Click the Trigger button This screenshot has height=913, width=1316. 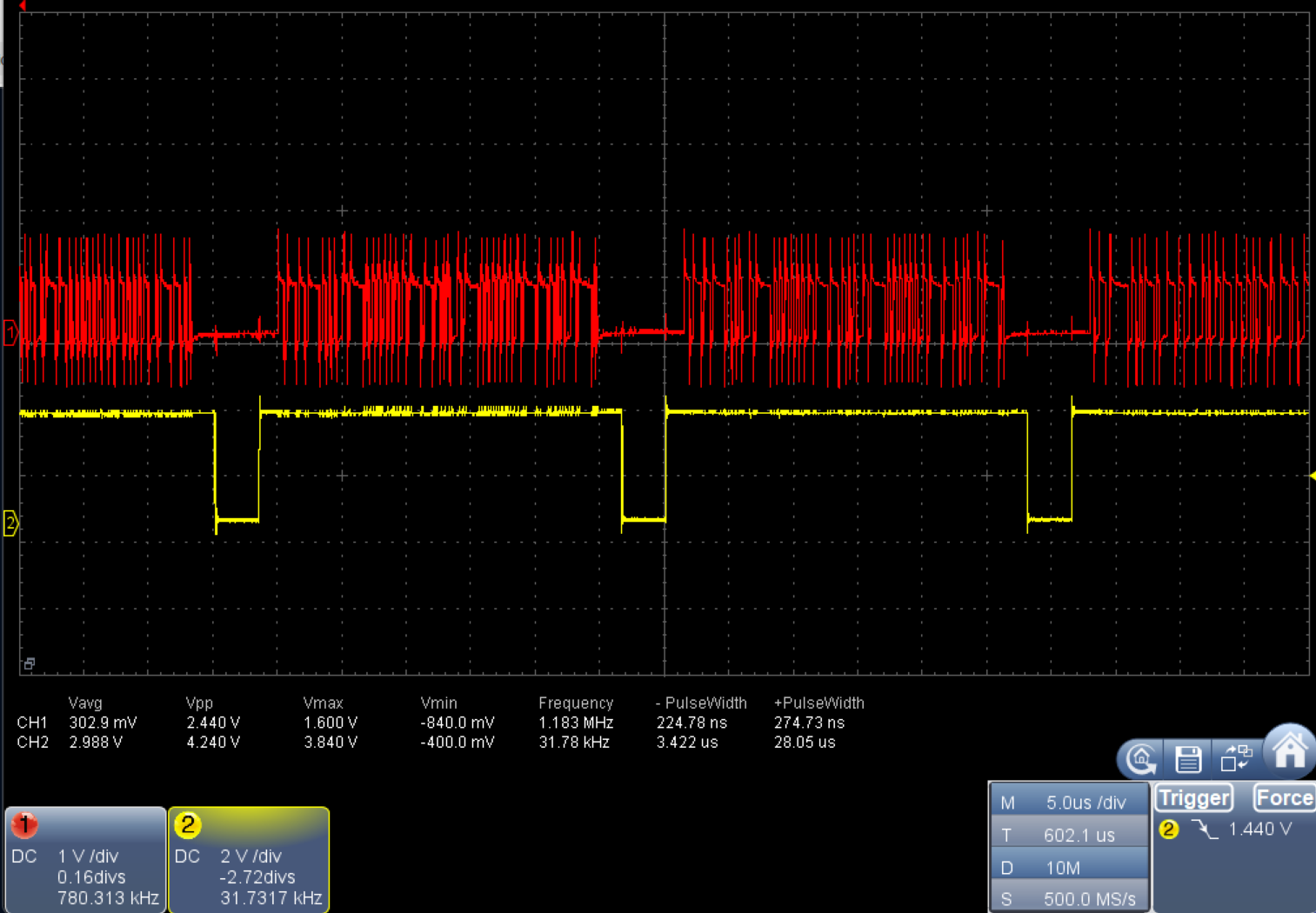1195,798
